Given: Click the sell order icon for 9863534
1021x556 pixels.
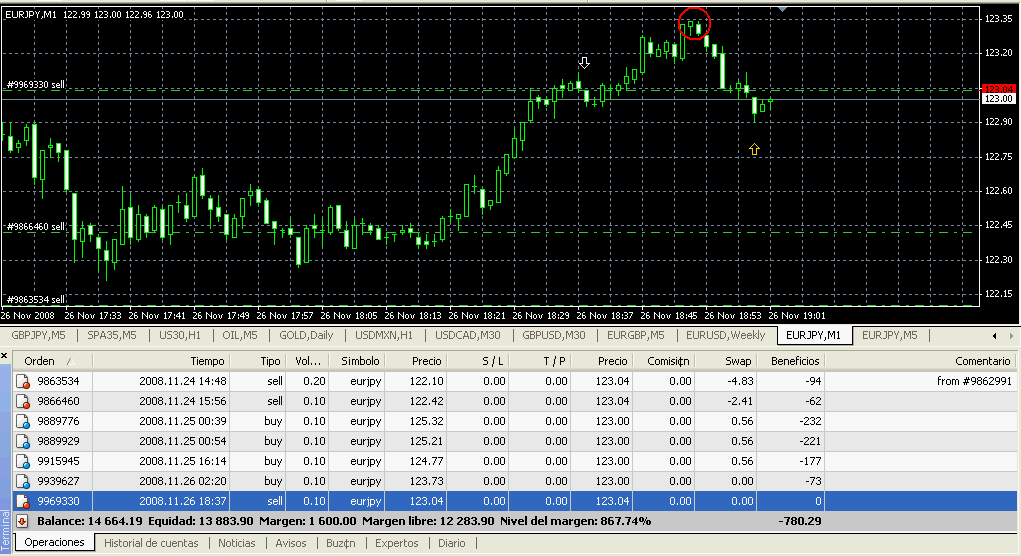Looking at the screenshot, I should pyautogui.click(x=22, y=381).
